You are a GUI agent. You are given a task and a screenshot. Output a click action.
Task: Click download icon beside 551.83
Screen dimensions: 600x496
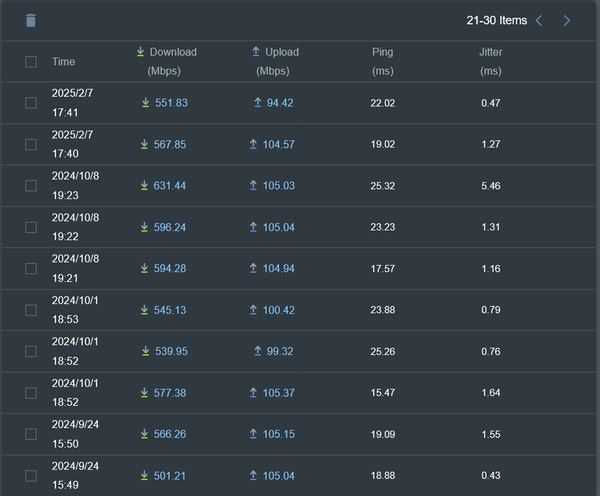(x=145, y=103)
